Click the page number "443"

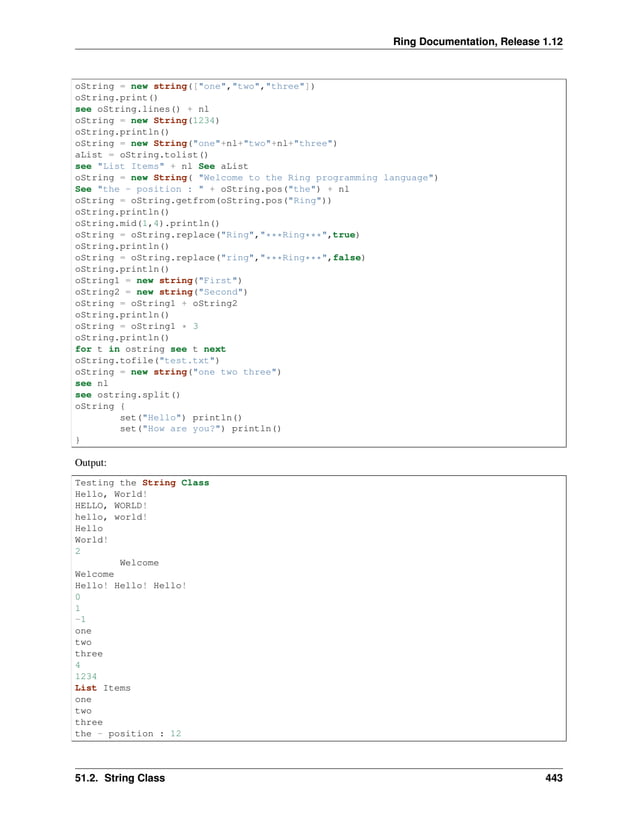(554, 778)
